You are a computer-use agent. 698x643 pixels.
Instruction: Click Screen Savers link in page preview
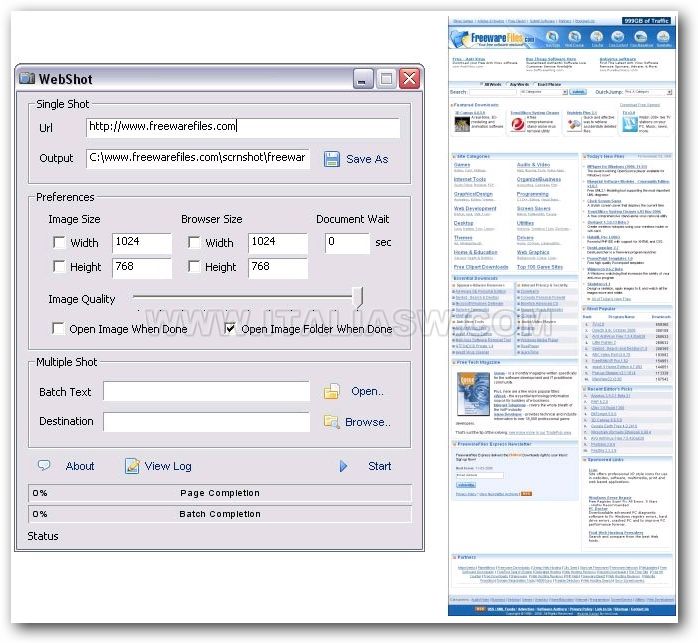click(534, 208)
